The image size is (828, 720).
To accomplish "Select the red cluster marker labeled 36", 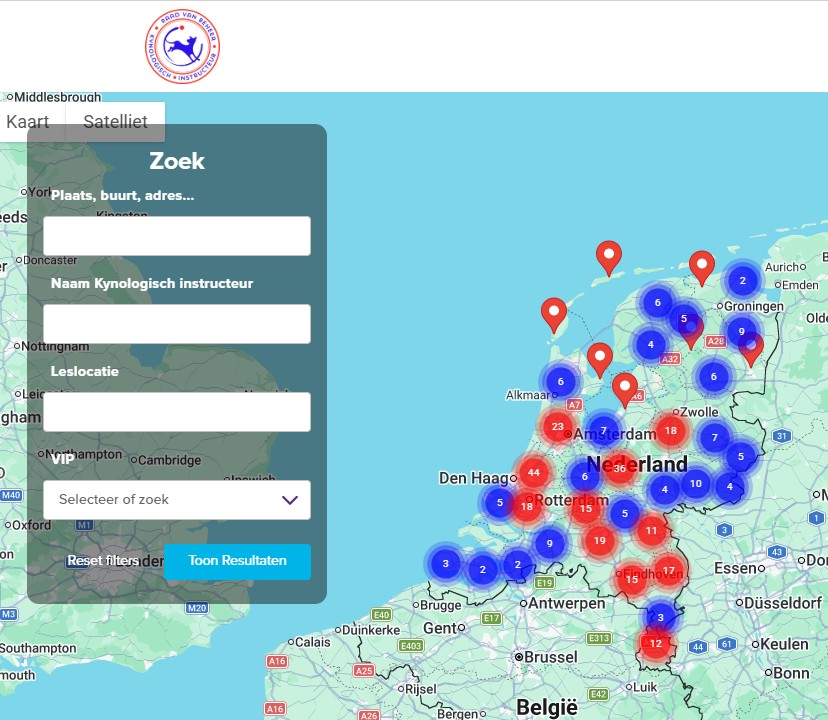I will 620,468.
